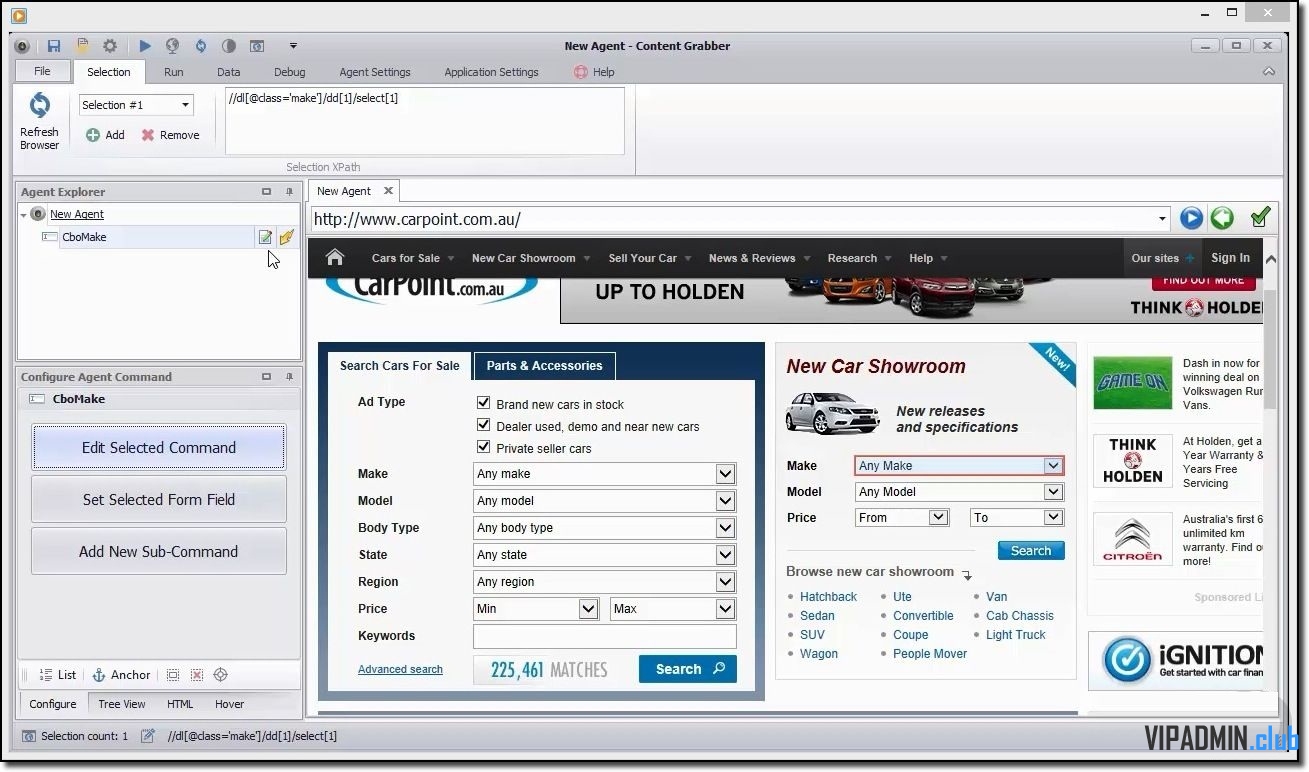Click the Set Selected Form Field button
Image resolution: width=1309 pixels, height=772 pixels.
pyautogui.click(x=159, y=499)
